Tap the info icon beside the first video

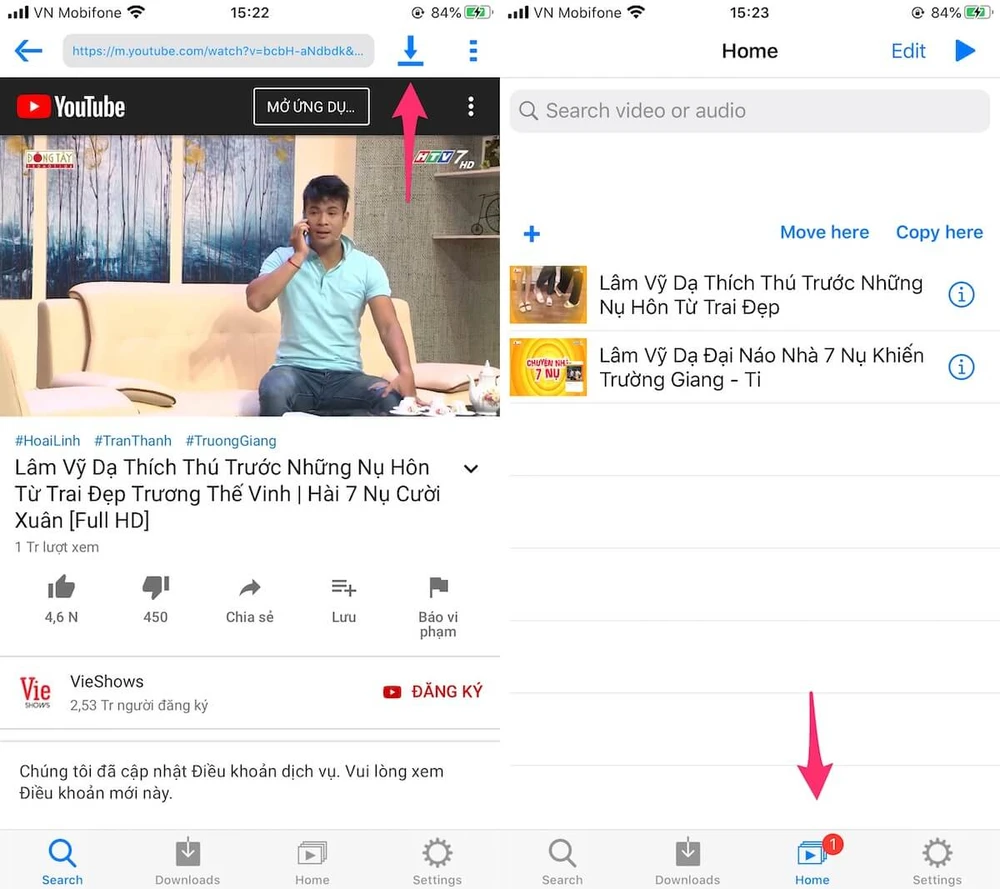click(x=961, y=295)
